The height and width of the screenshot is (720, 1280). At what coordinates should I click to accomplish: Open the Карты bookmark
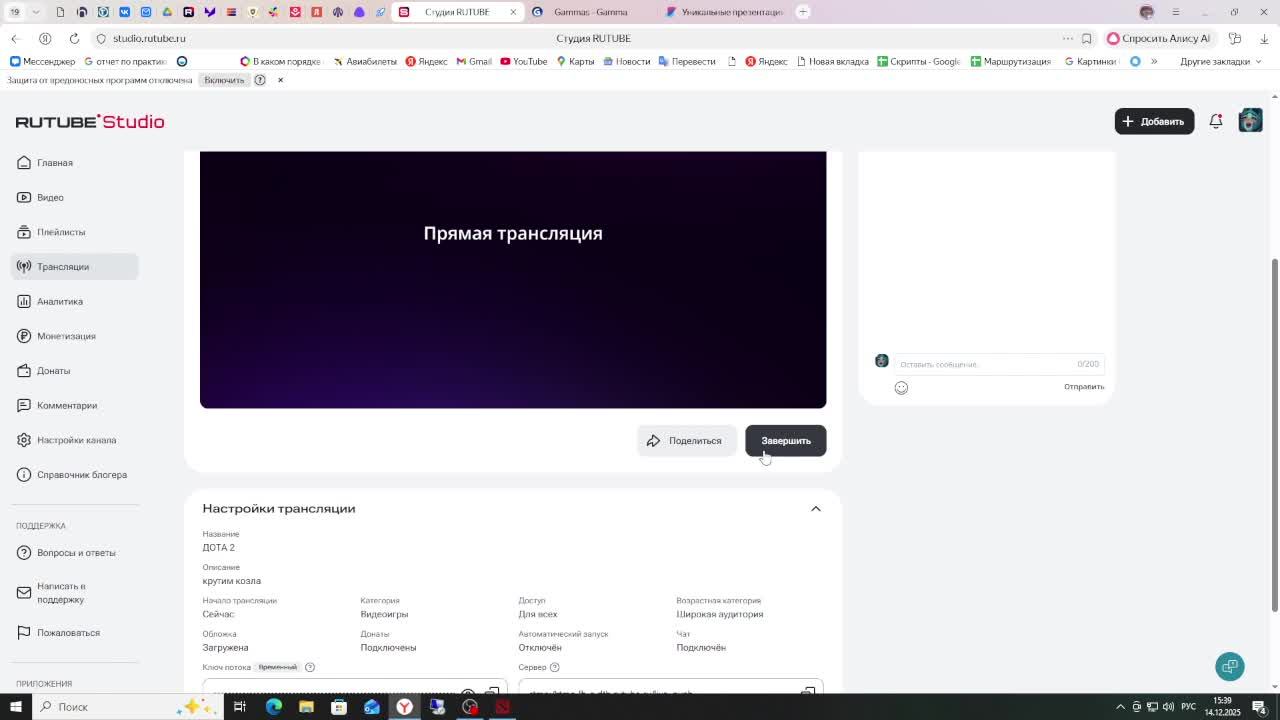(575, 61)
